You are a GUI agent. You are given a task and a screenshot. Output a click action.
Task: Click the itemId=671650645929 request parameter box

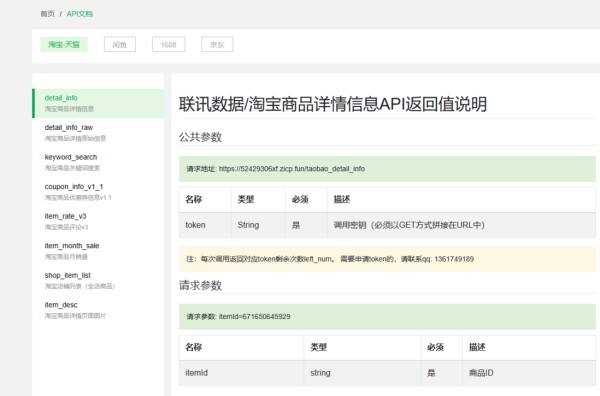point(387,317)
